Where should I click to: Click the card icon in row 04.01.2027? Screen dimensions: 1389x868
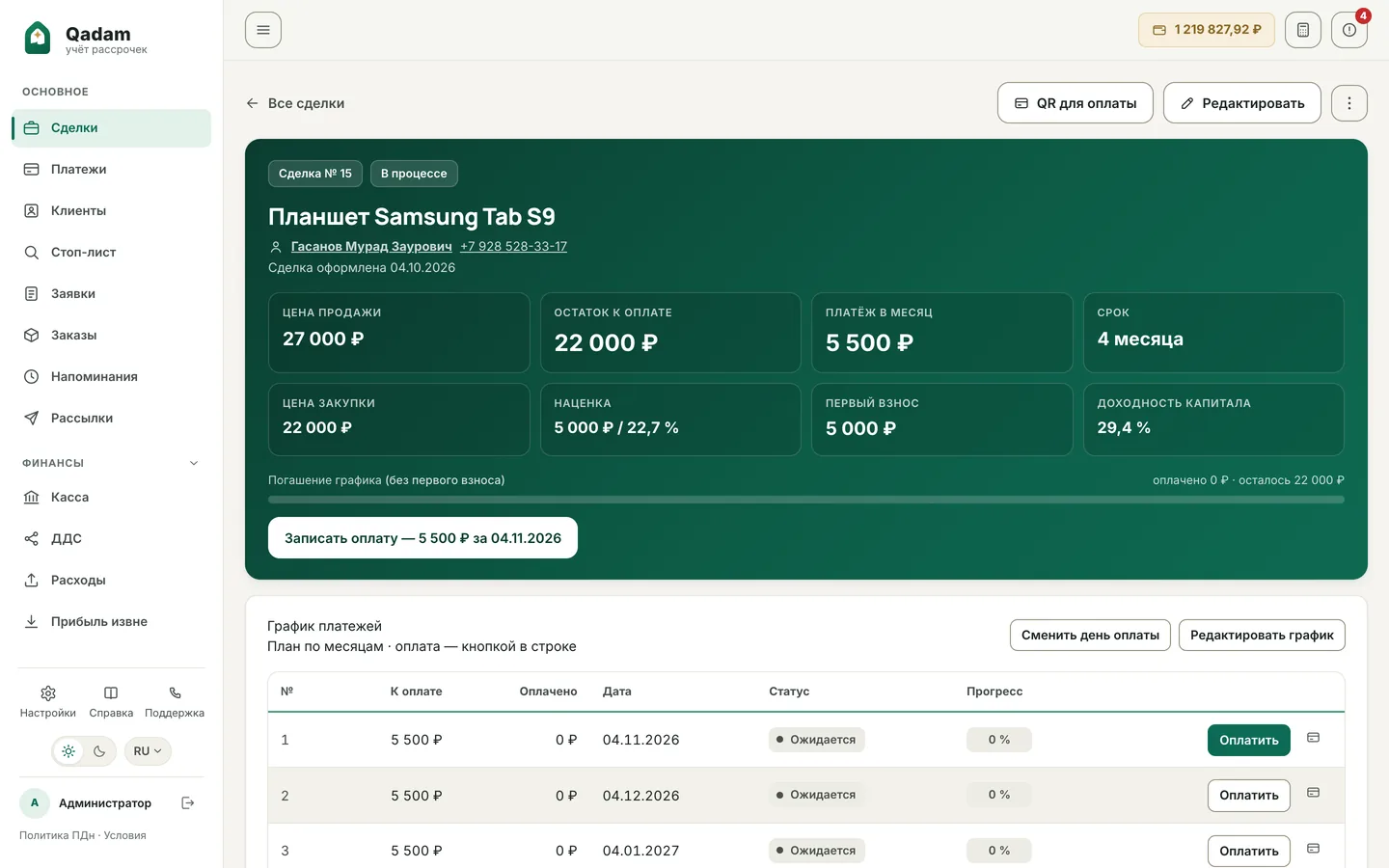point(1313,849)
